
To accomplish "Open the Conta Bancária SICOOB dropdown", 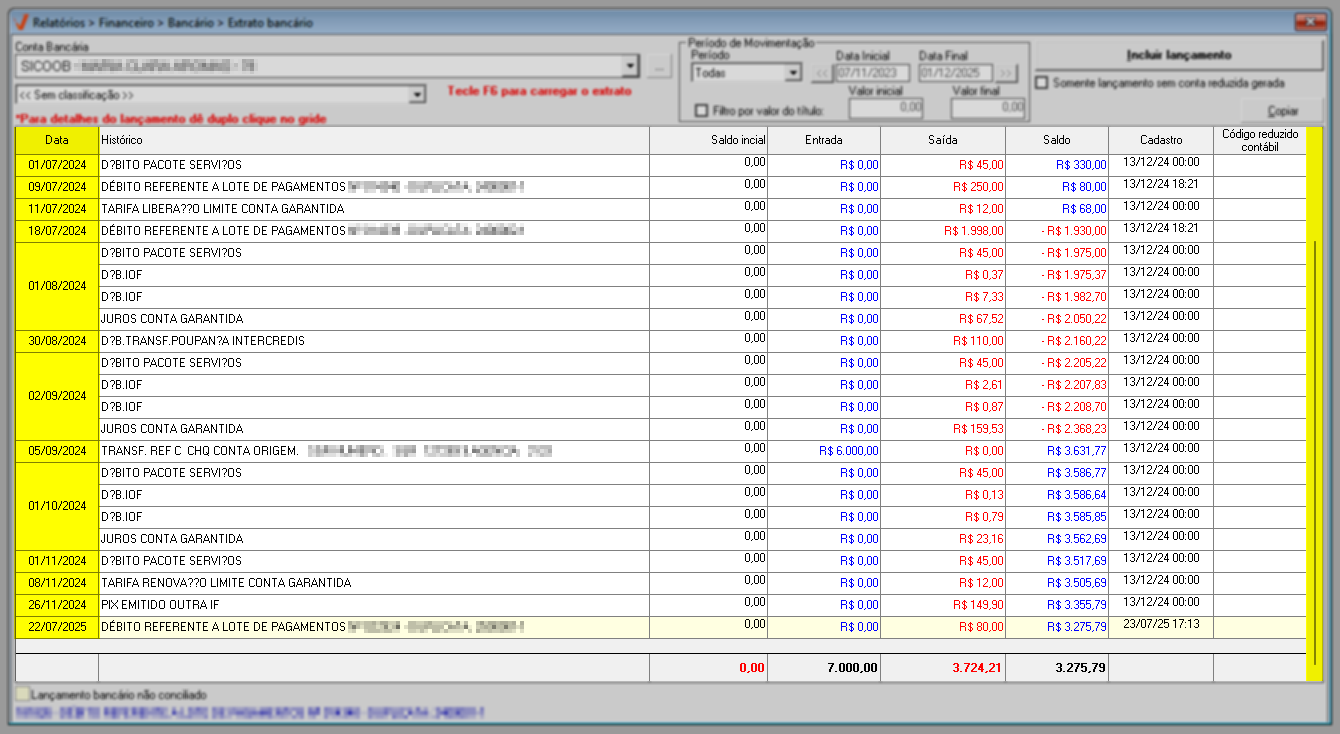I will click(x=629, y=67).
